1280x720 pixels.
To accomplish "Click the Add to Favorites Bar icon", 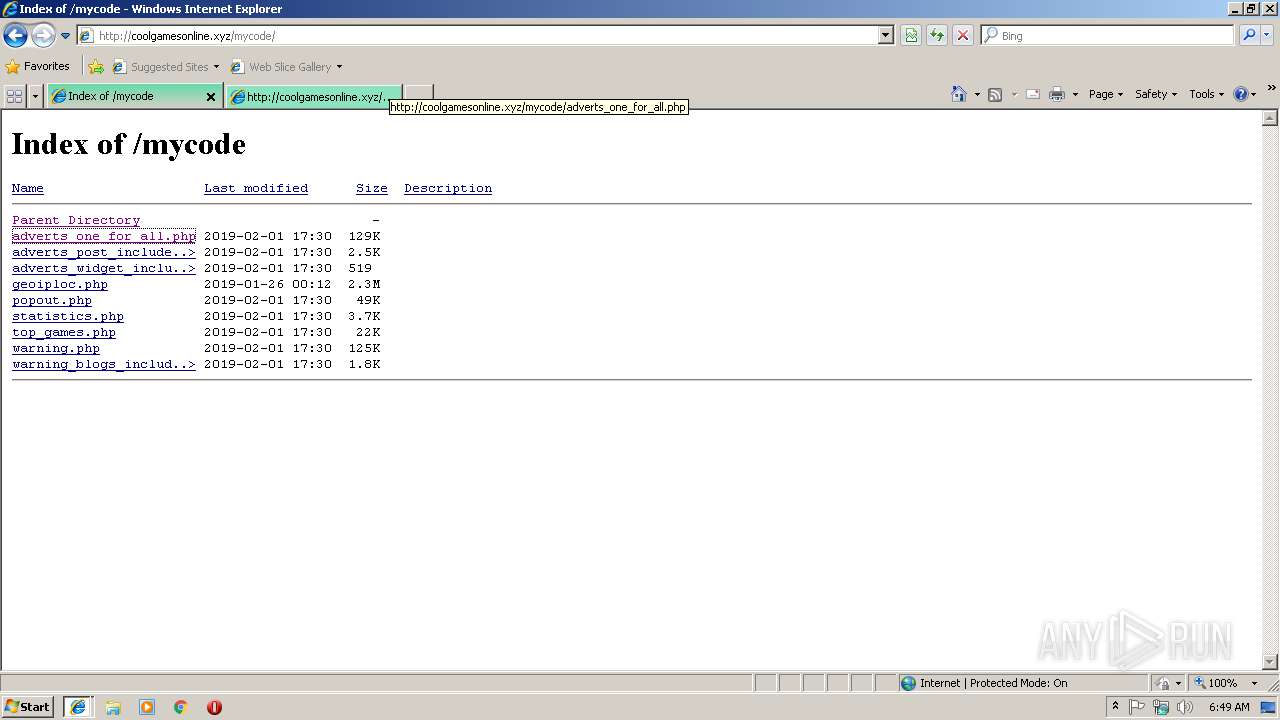I will (96, 67).
